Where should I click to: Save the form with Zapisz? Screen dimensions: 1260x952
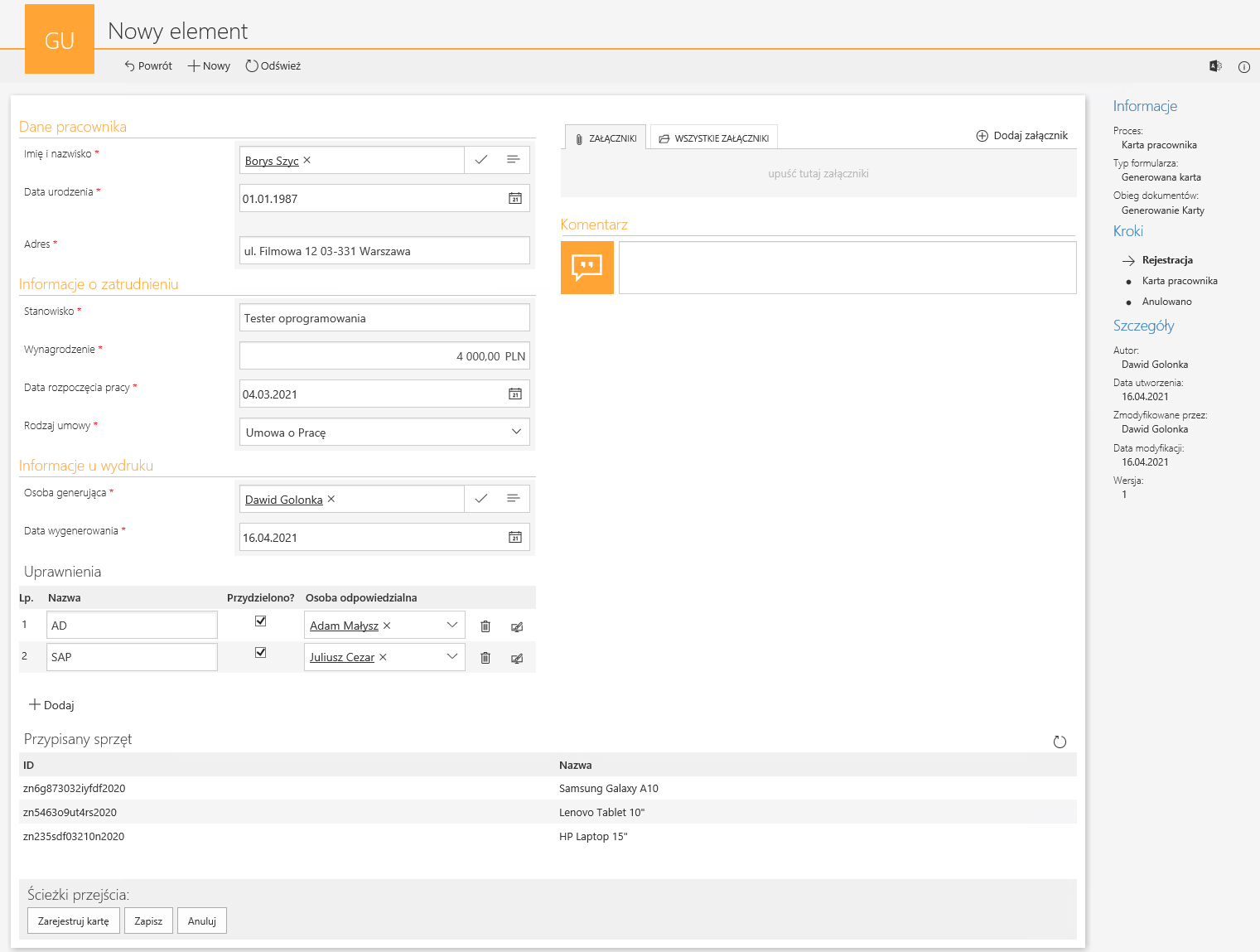click(148, 921)
